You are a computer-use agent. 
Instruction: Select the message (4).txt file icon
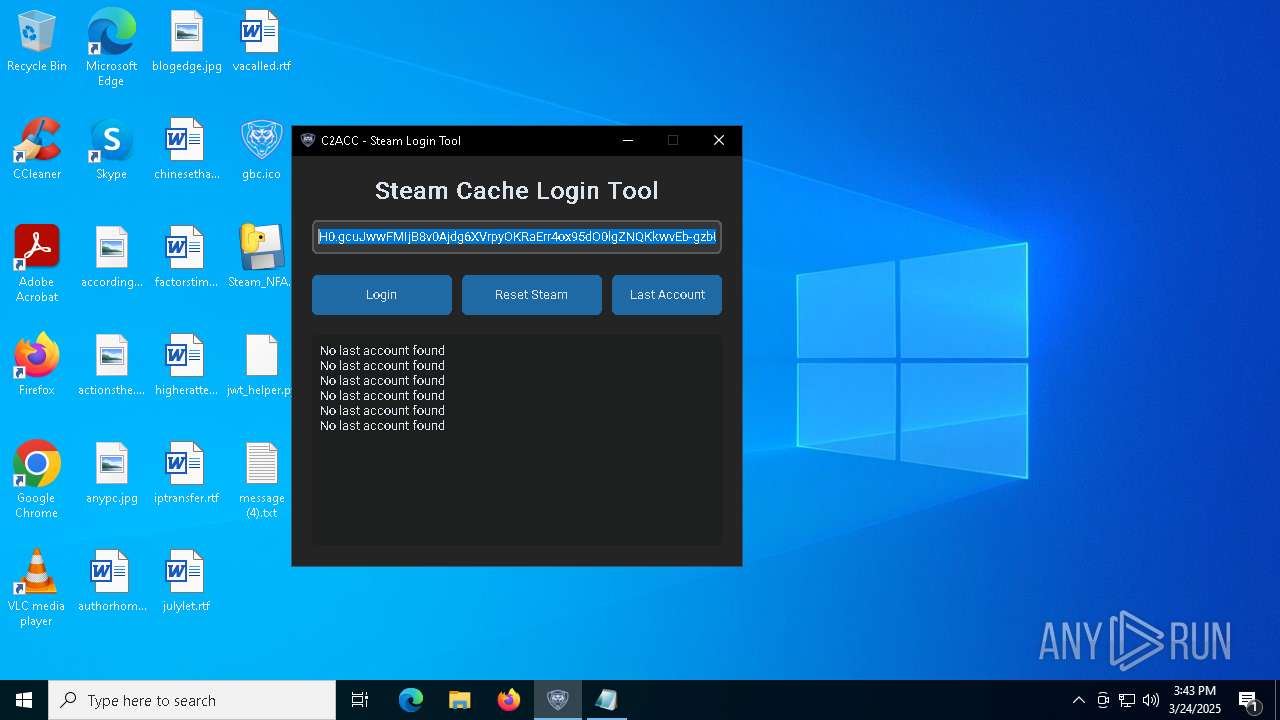coord(261,480)
